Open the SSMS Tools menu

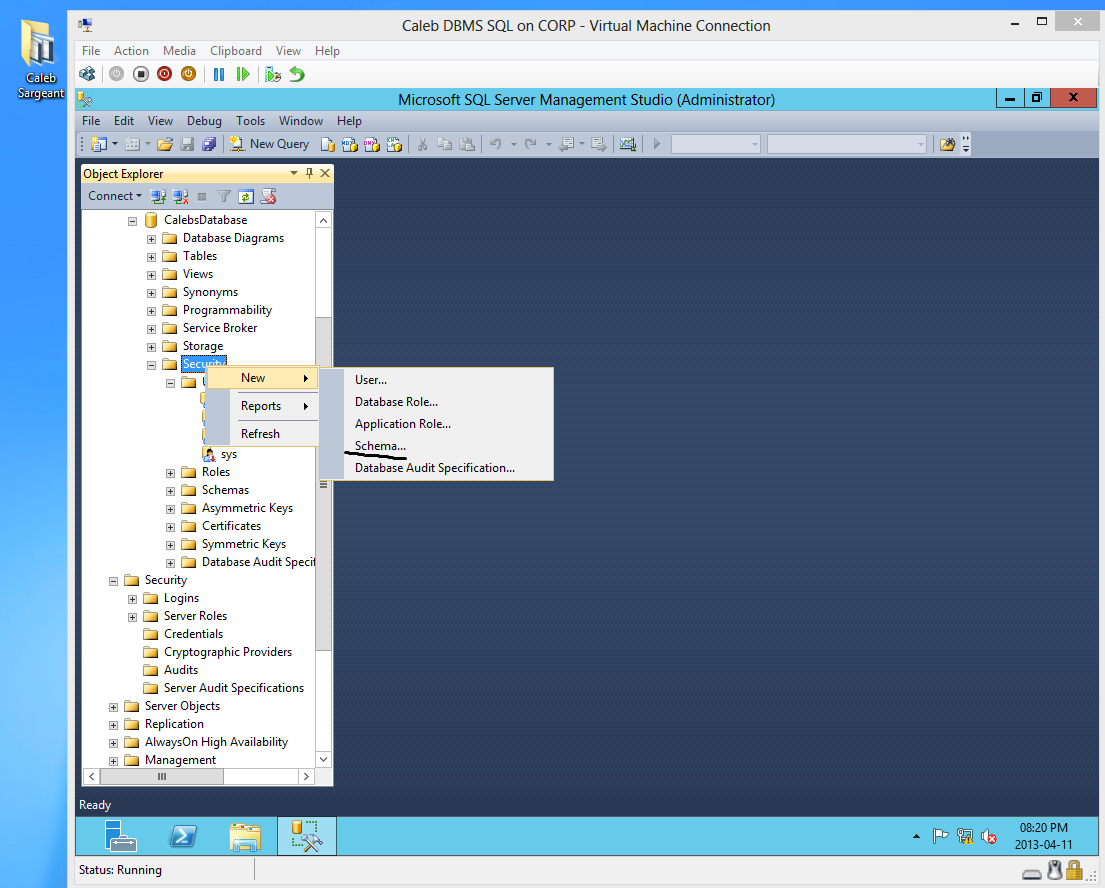click(x=250, y=121)
